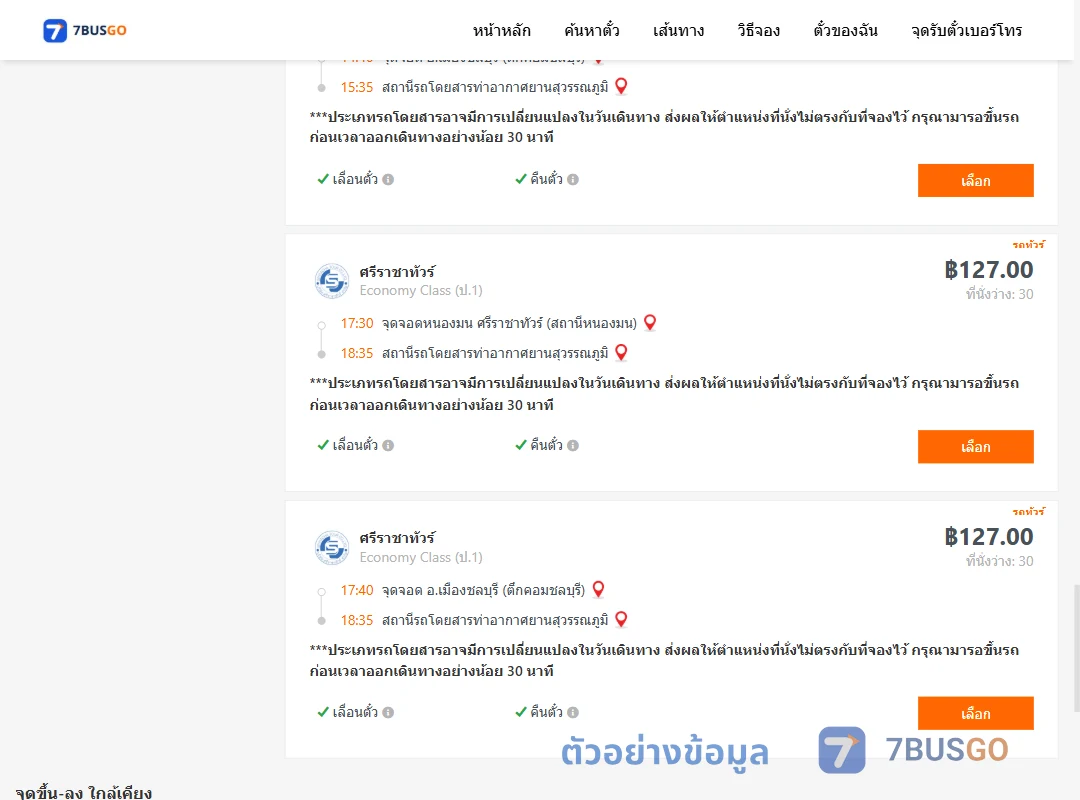
Task: Choose เลือก for the 17:40 ชลบุรี trip
Action: (975, 713)
